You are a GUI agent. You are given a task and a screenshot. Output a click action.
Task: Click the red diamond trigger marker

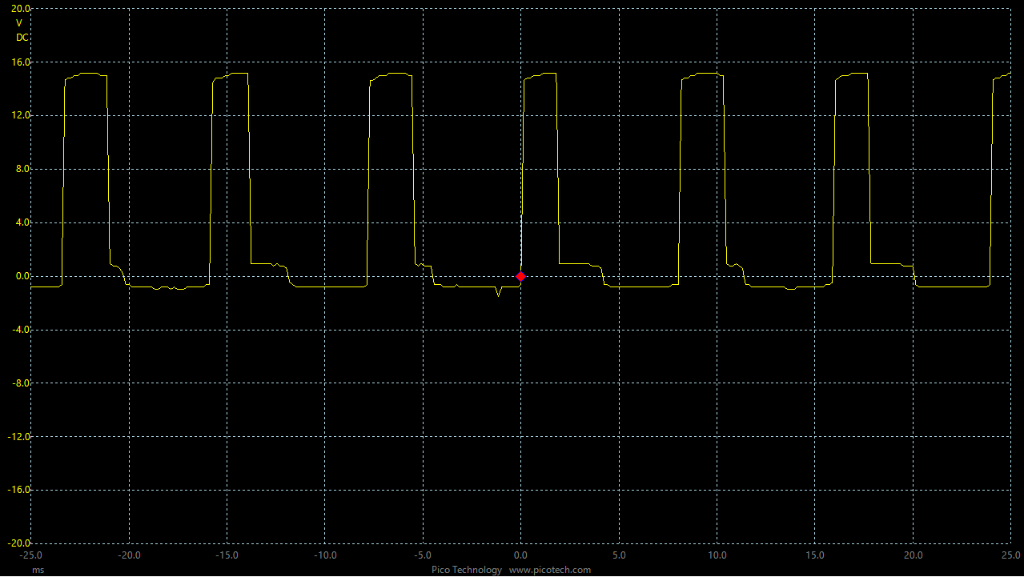coord(521,276)
